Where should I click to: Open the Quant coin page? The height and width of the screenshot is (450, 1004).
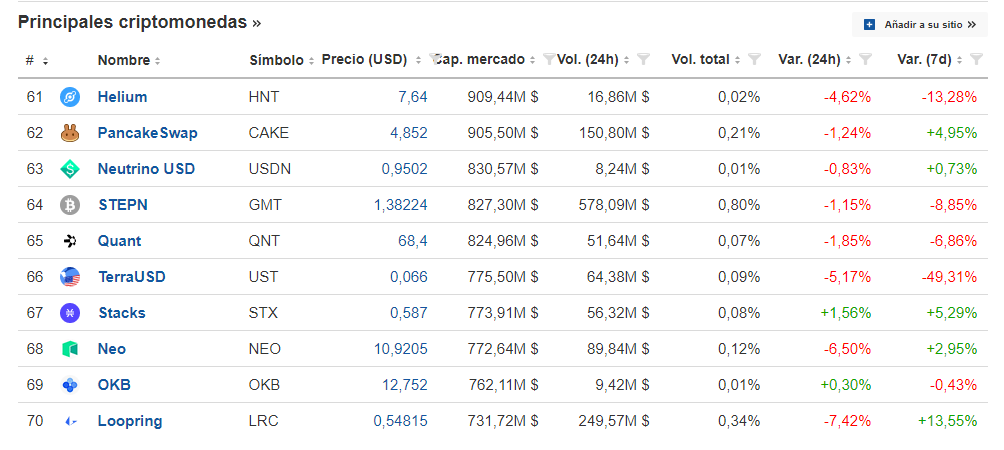119,241
